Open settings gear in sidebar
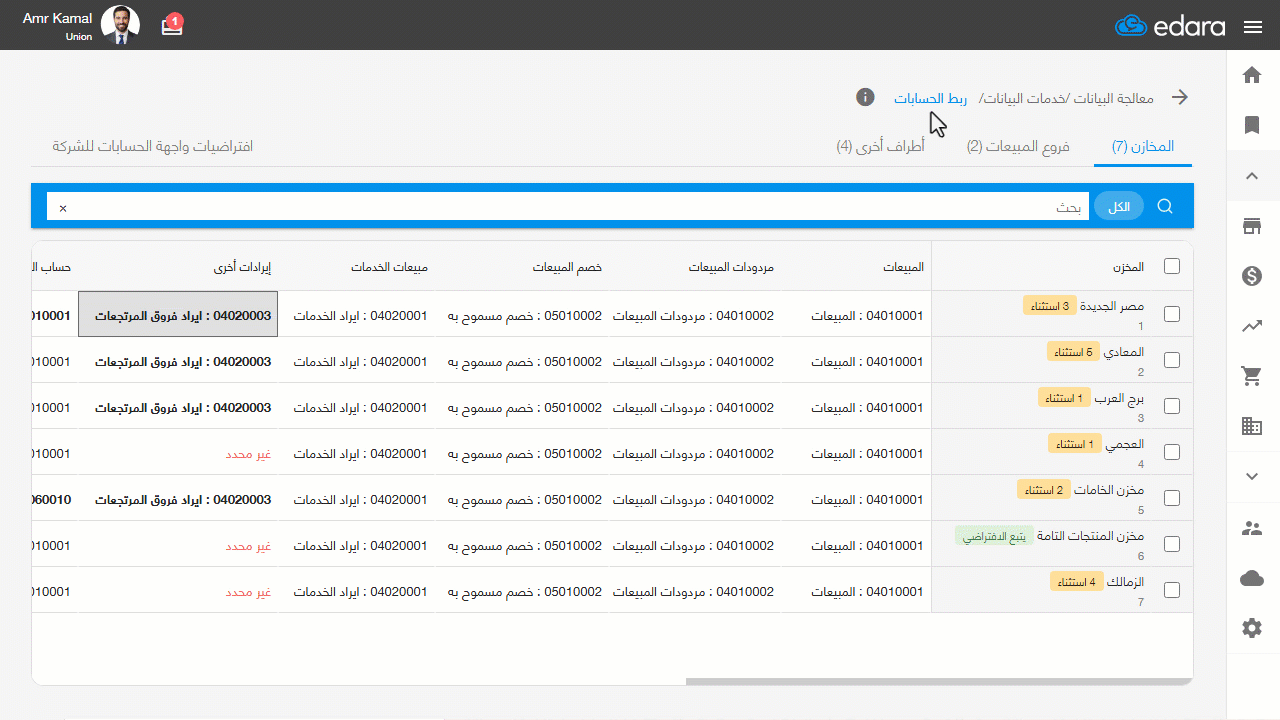 1251,628
